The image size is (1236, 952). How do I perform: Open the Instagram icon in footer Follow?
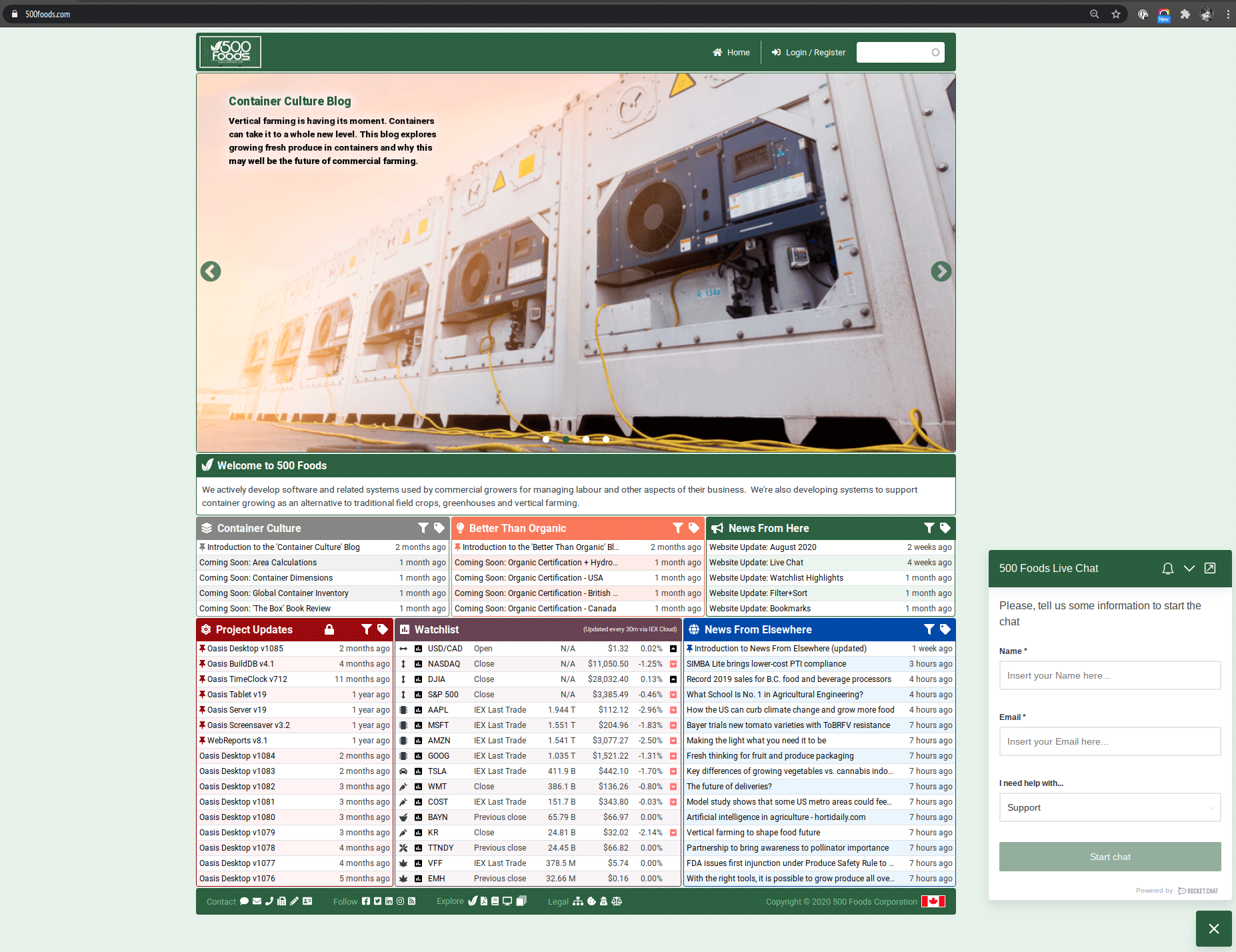coord(400,901)
